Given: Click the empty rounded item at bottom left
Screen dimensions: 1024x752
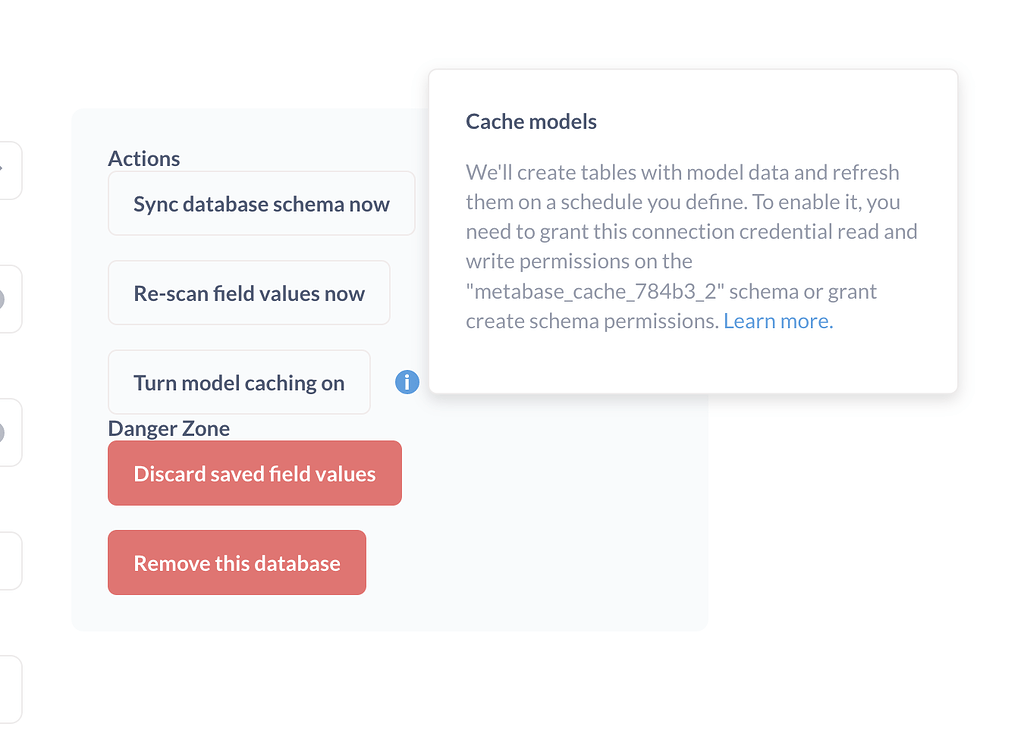Looking at the screenshot, I should (10, 689).
